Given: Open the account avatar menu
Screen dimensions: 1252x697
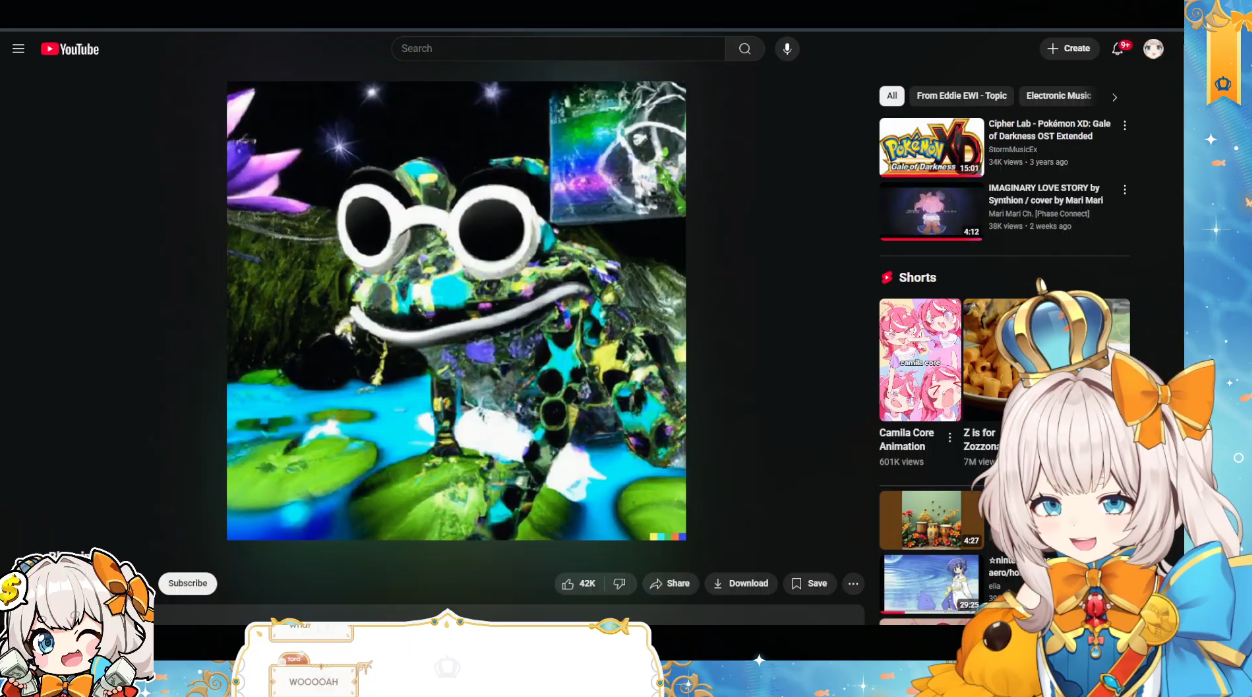Looking at the screenshot, I should click(x=1153, y=49).
